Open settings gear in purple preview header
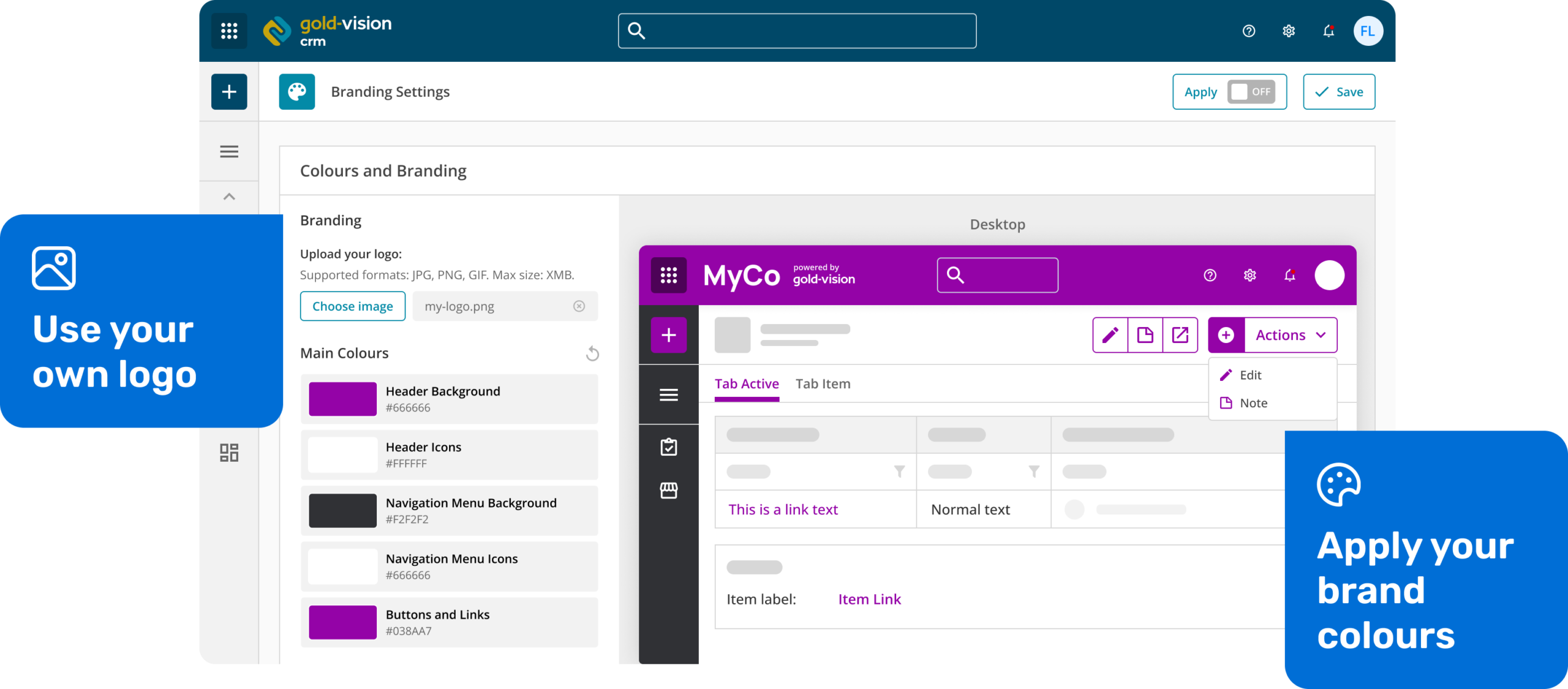1568x689 pixels. 1250,276
